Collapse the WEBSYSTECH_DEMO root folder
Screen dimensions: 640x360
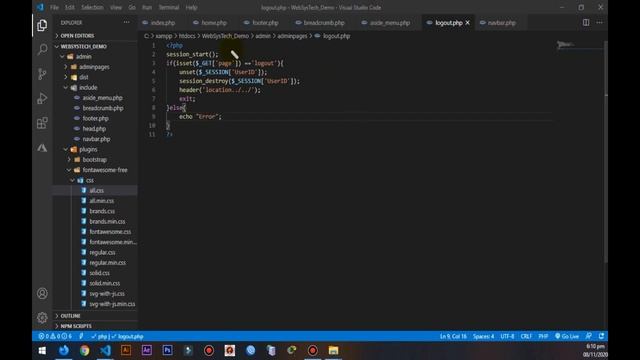click(83, 47)
